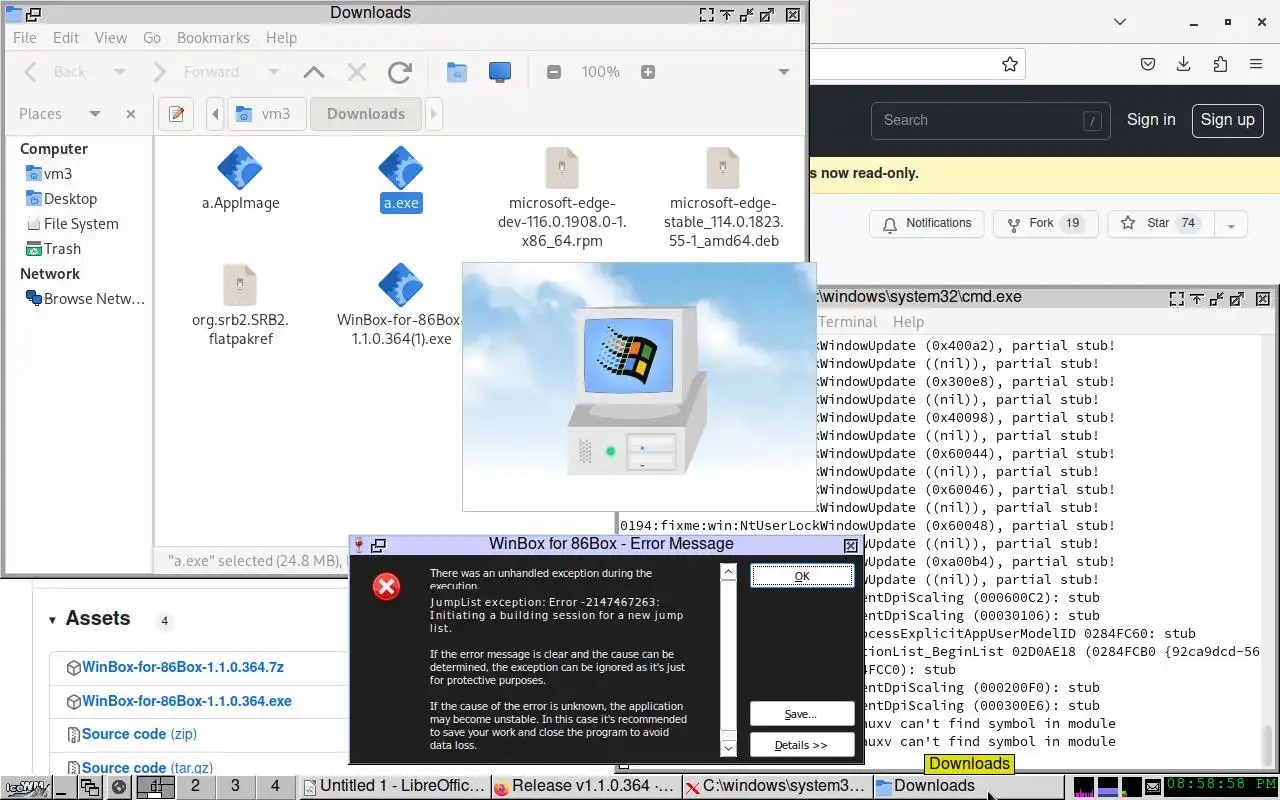Open the mail tray icon
The image size is (1280, 800).
pyautogui.click(x=1152, y=787)
